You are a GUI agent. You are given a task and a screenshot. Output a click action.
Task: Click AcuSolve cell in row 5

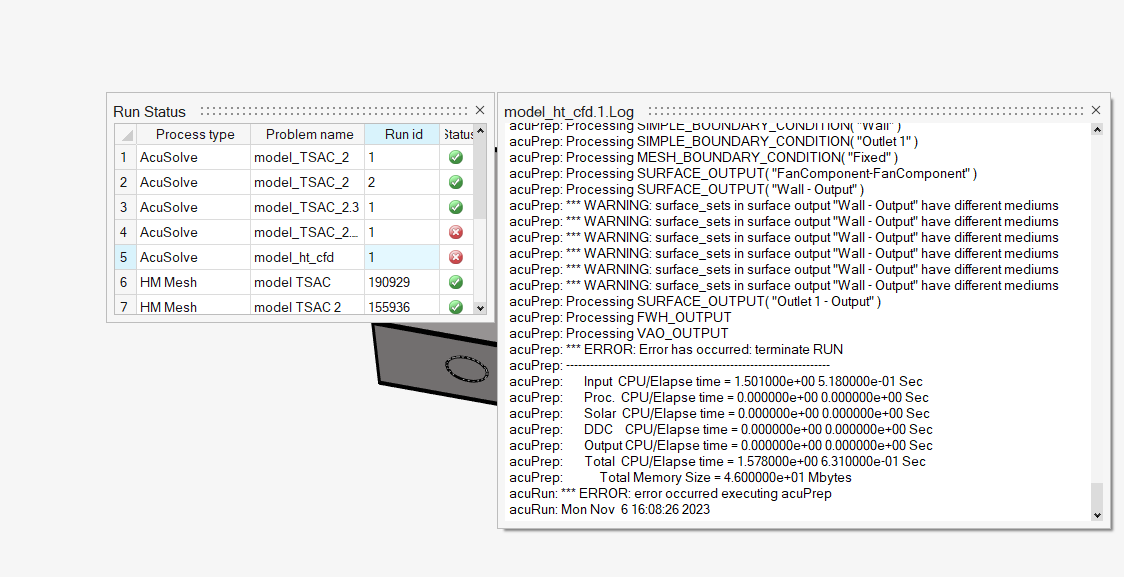coord(193,257)
